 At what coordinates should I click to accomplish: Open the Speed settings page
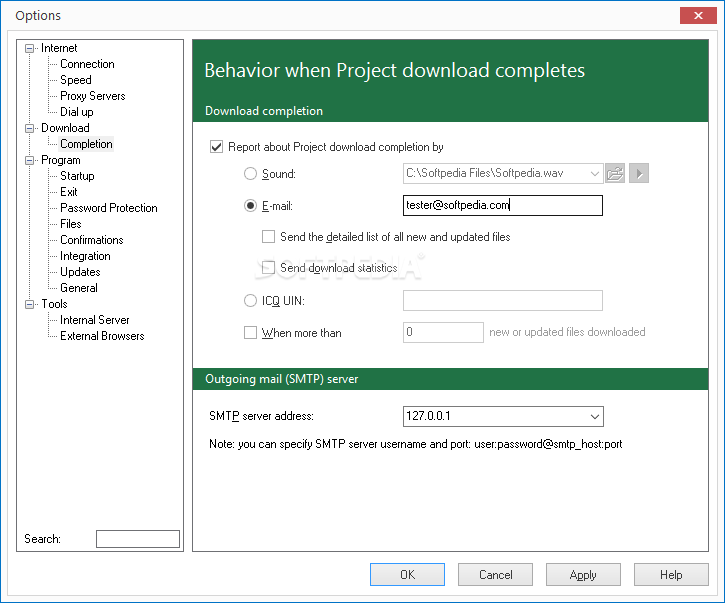click(x=76, y=80)
